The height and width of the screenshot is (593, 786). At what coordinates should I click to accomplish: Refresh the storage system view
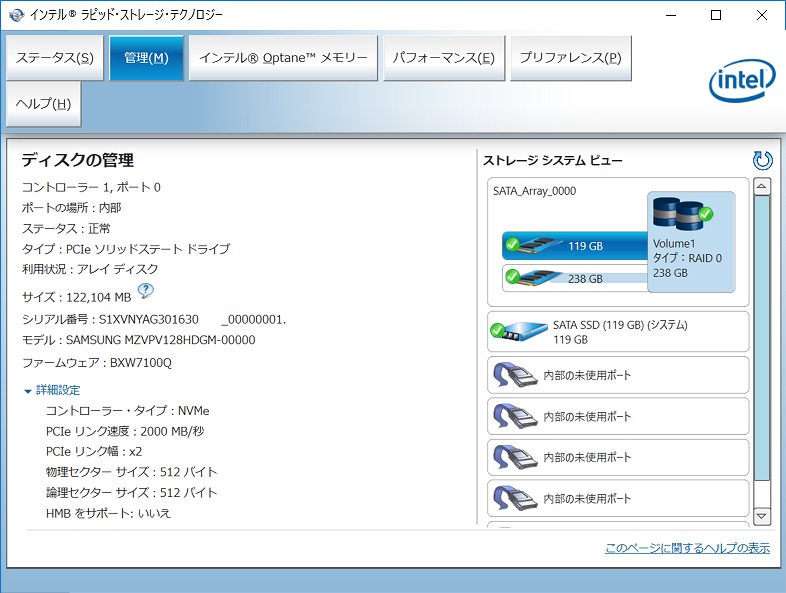pyautogui.click(x=762, y=160)
